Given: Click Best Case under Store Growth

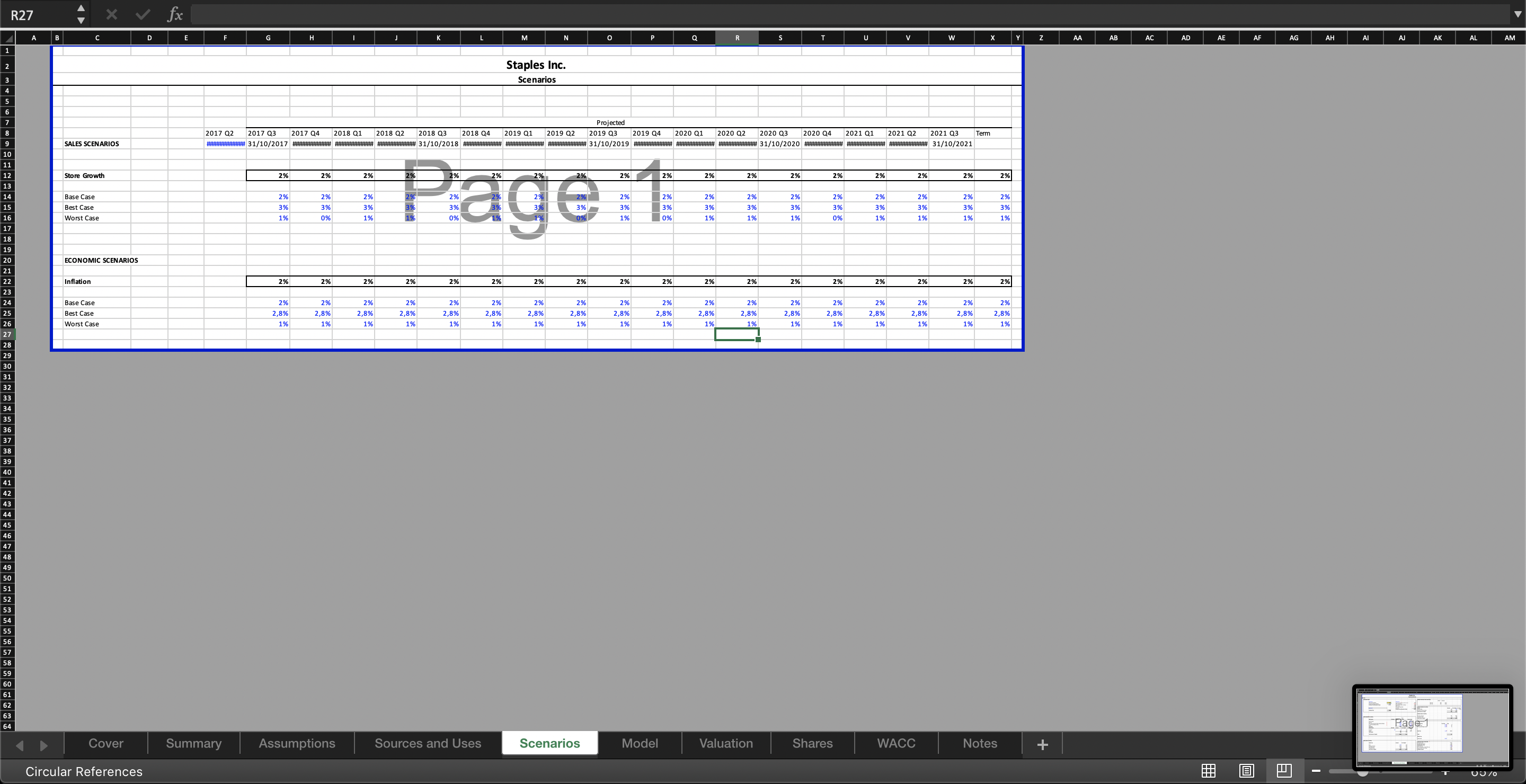Looking at the screenshot, I should tap(79, 208).
